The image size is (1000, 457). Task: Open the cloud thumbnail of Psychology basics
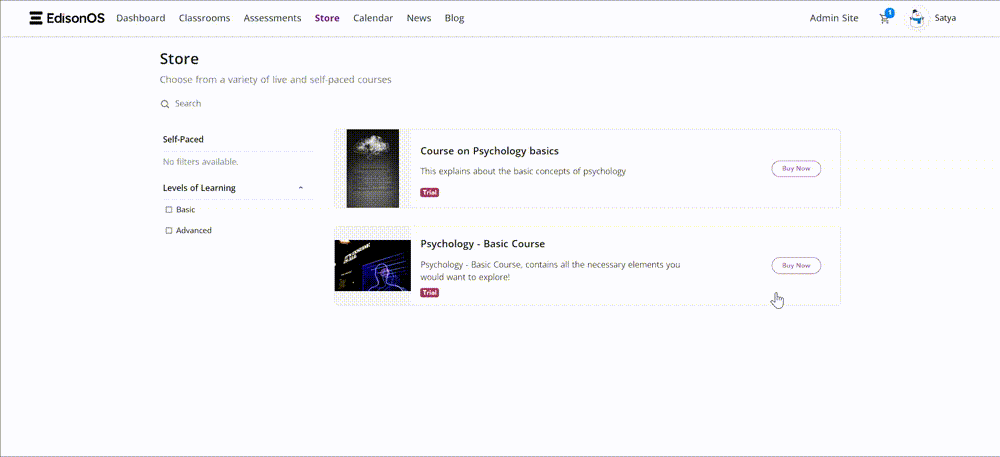coord(372,168)
